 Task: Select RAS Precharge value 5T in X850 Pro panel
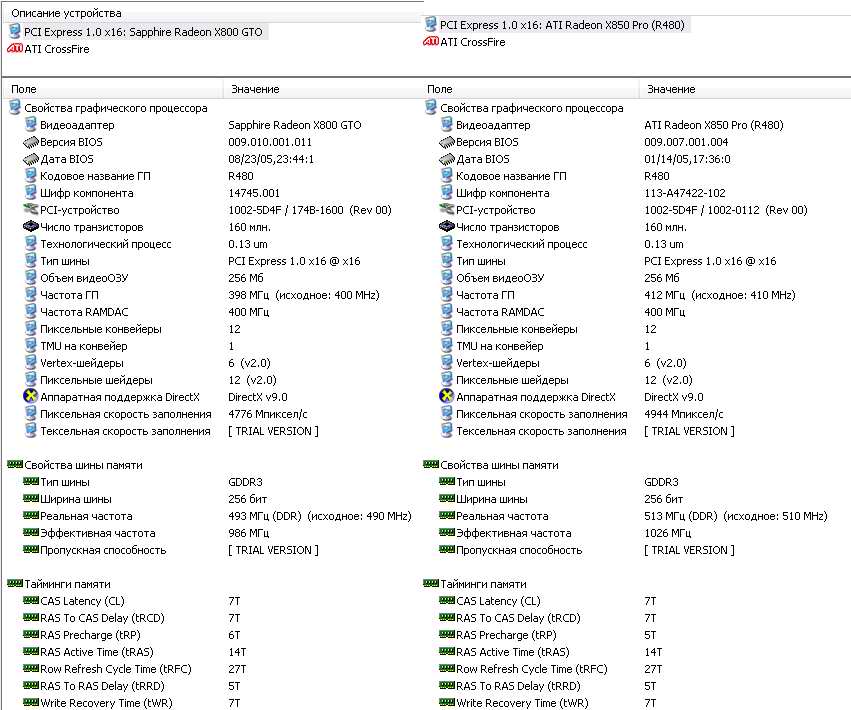click(x=650, y=635)
